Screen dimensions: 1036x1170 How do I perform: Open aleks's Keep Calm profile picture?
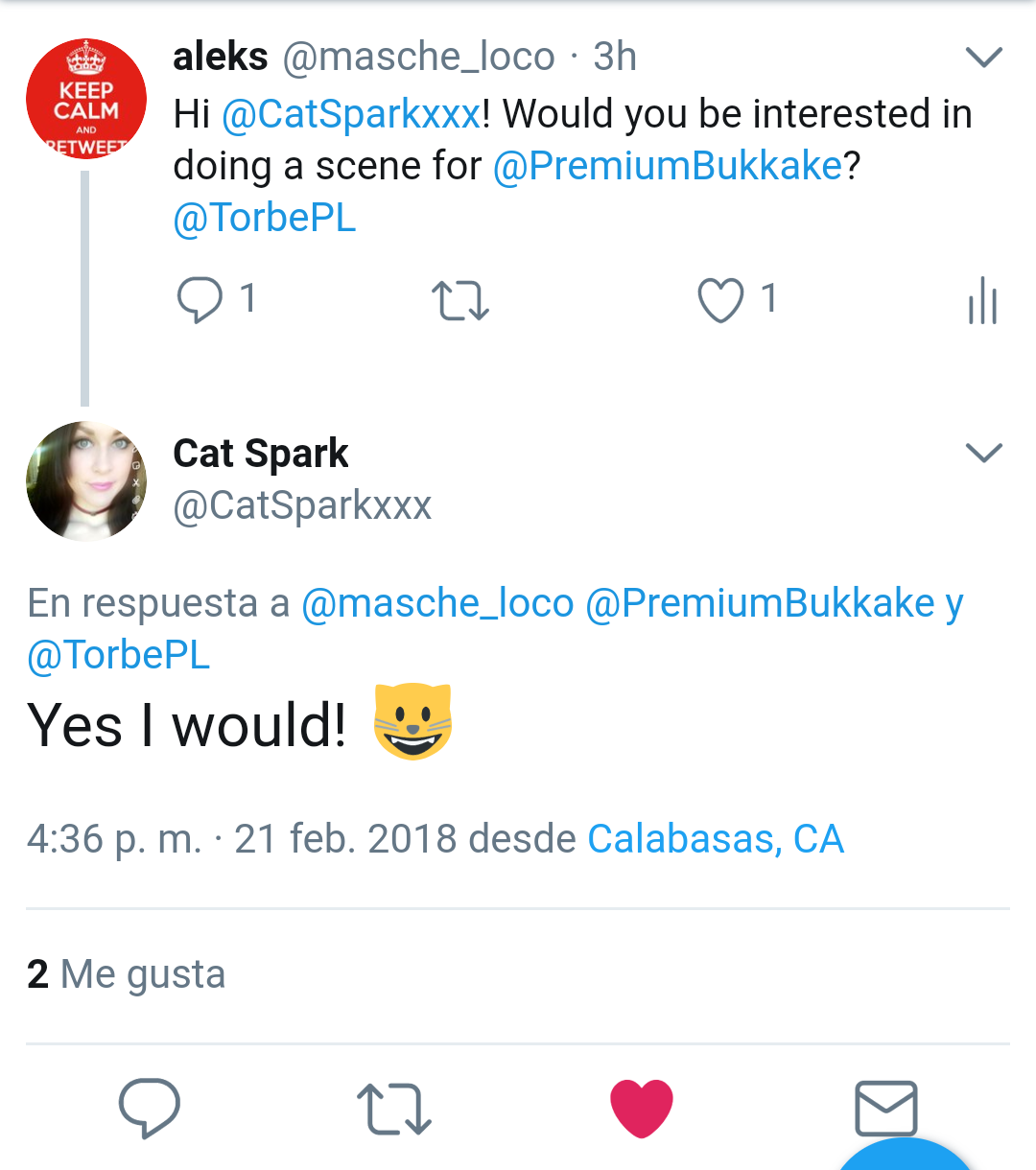tap(86, 99)
